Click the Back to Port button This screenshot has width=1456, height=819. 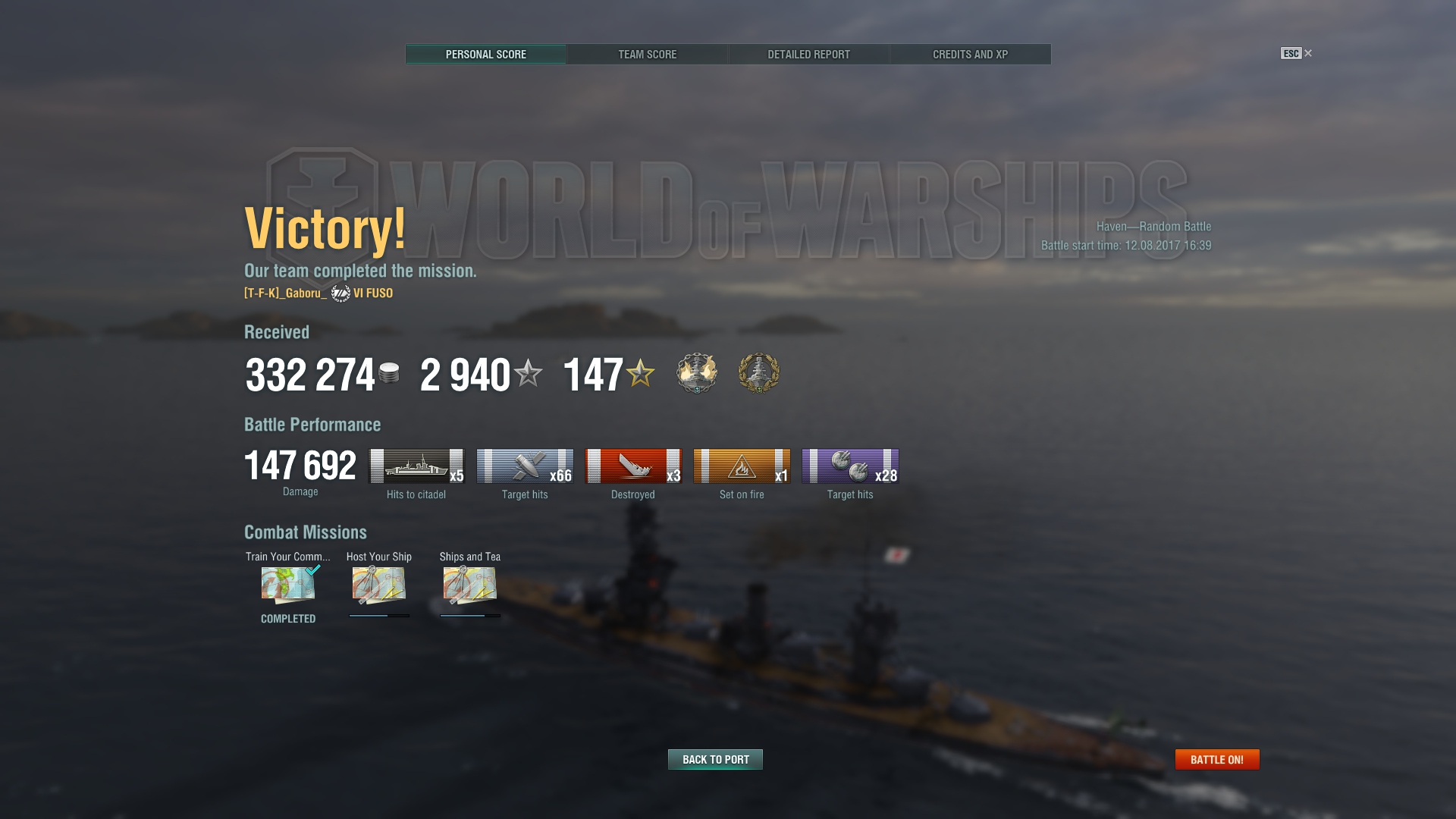click(715, 759)
